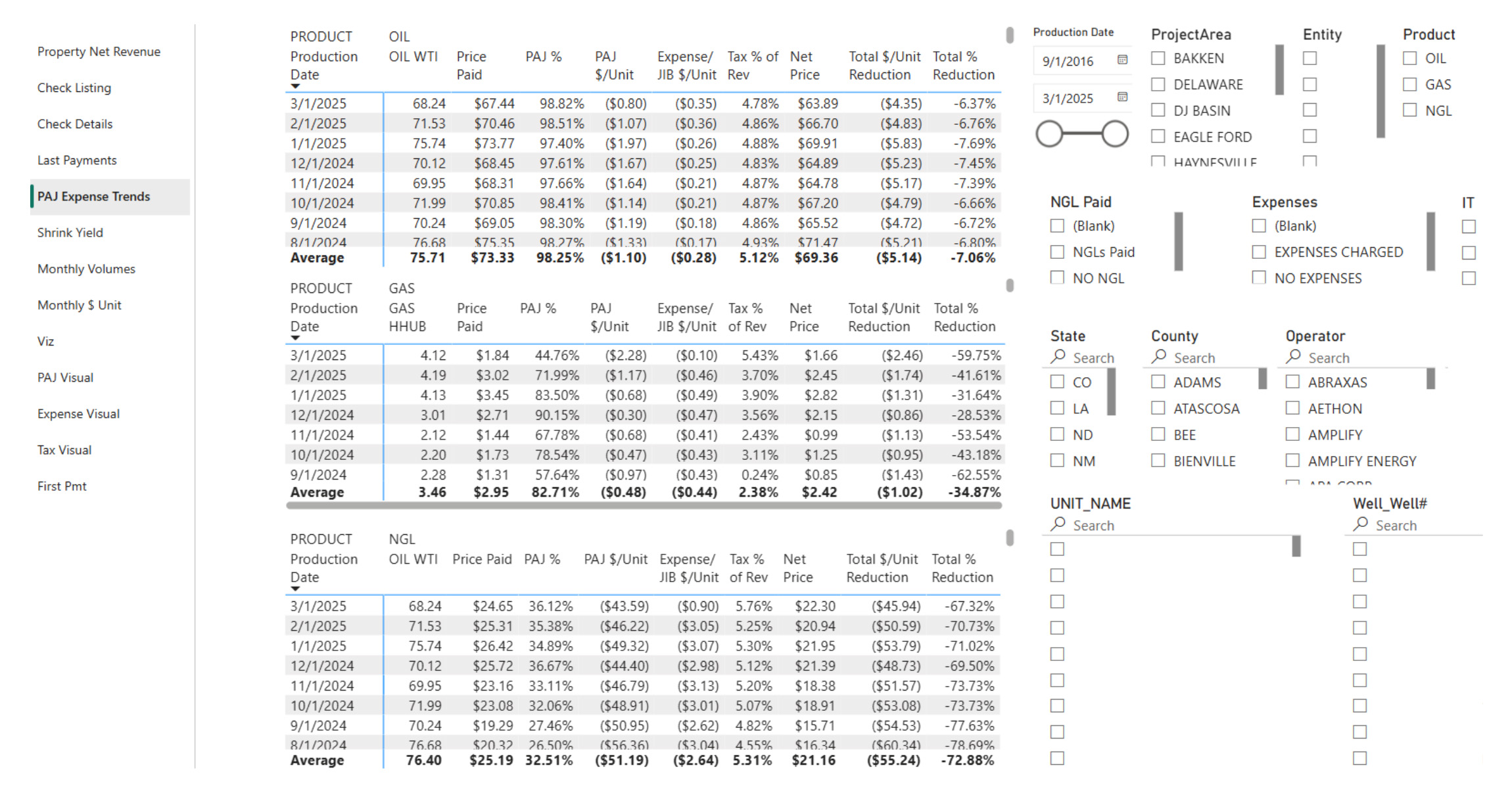Click the OIL Average net price $69.36
This screenshot has height=795, width=1512.
coord(816,258)
